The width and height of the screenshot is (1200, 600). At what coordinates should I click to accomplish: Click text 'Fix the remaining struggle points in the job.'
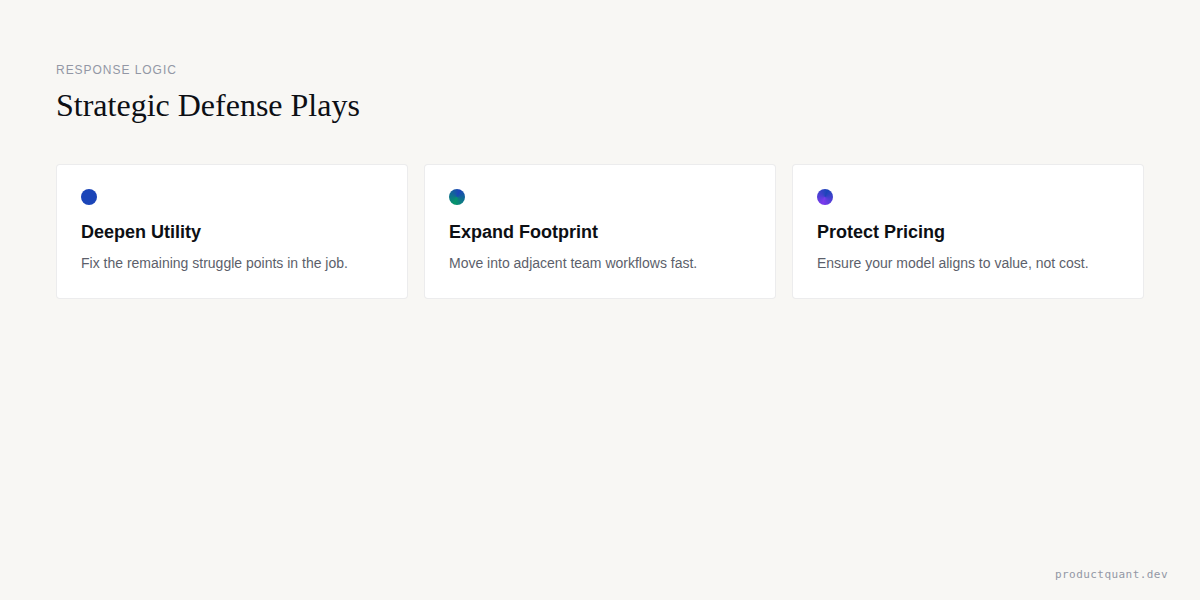tap(214, 263)
